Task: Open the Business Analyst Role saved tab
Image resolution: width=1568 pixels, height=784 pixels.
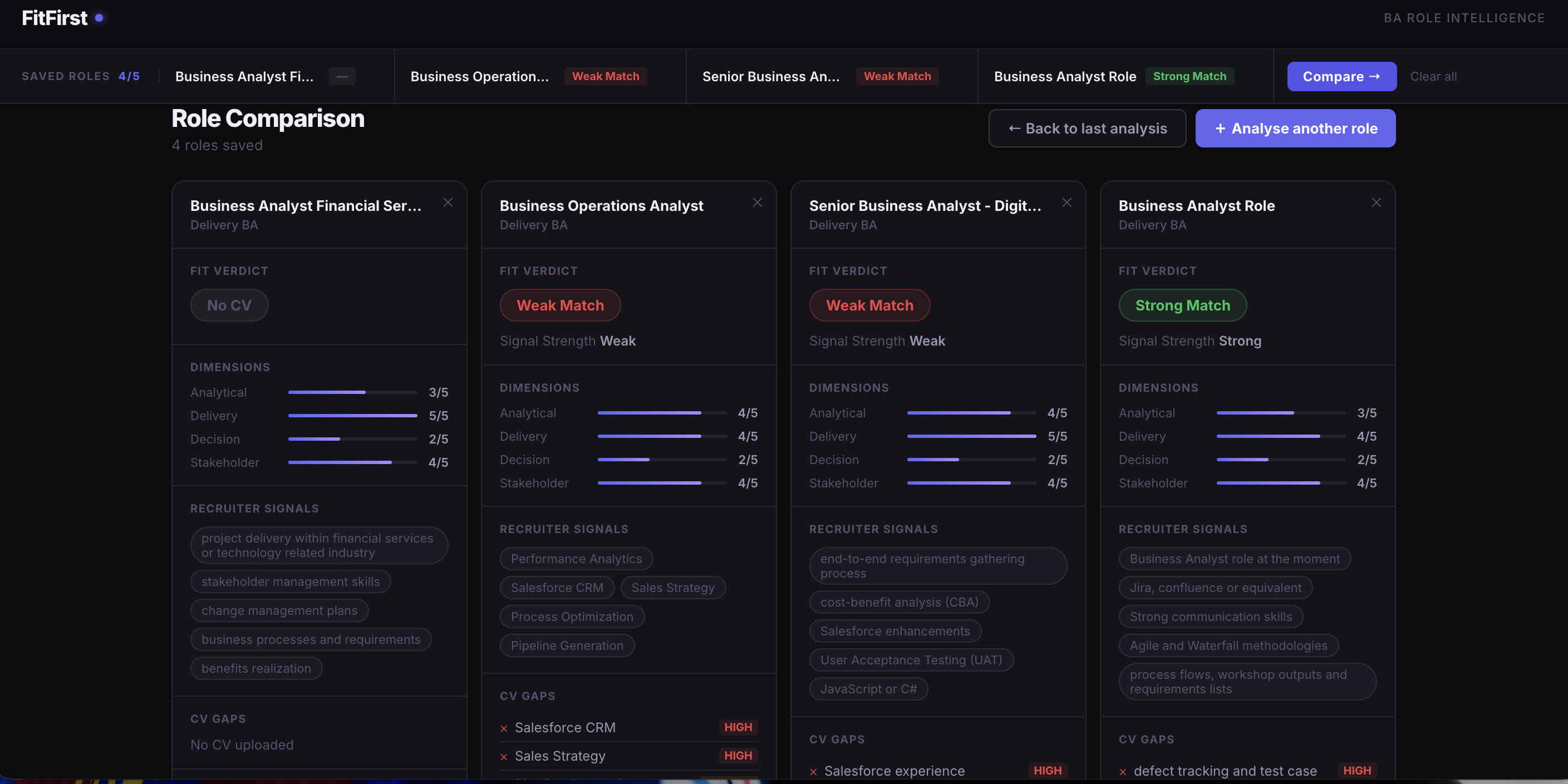Action: pos(1065,77)
